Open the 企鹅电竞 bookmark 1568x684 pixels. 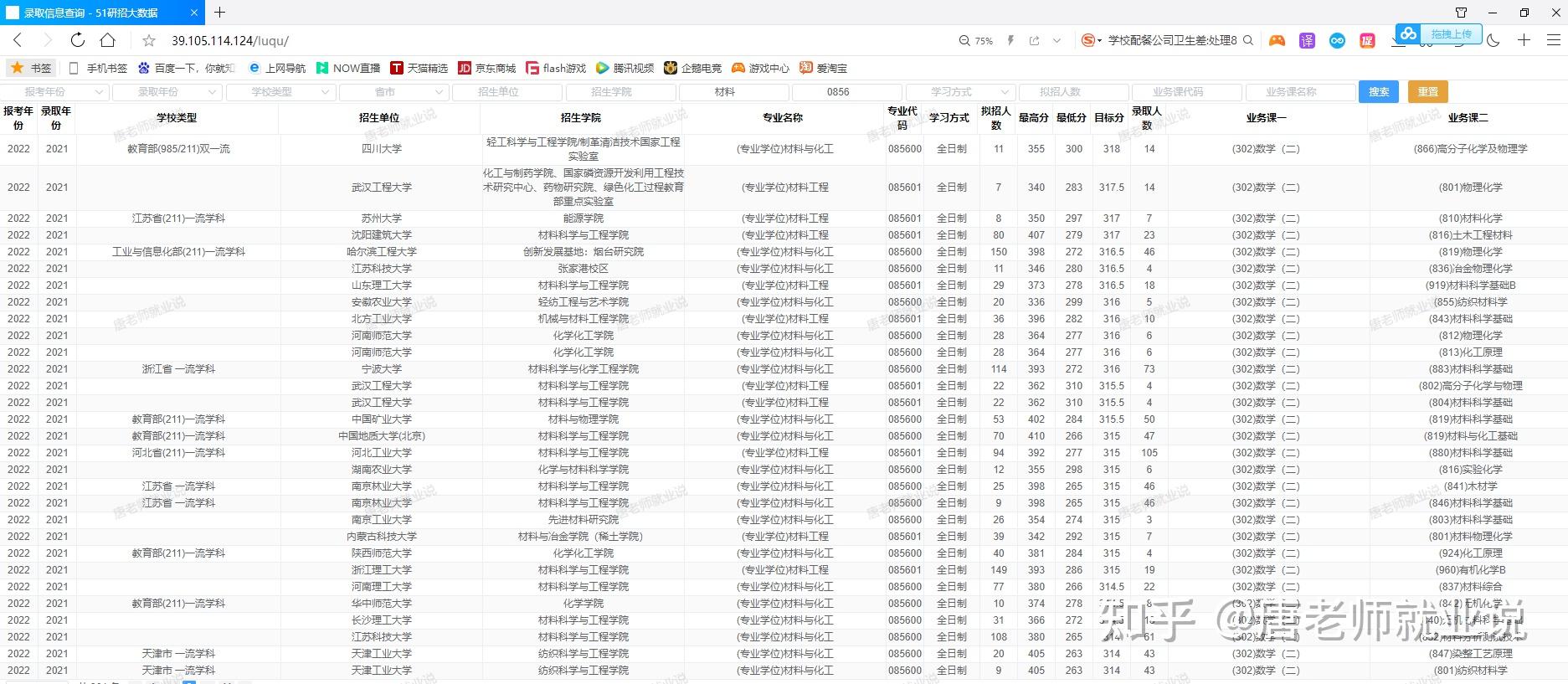pos(692,68)
